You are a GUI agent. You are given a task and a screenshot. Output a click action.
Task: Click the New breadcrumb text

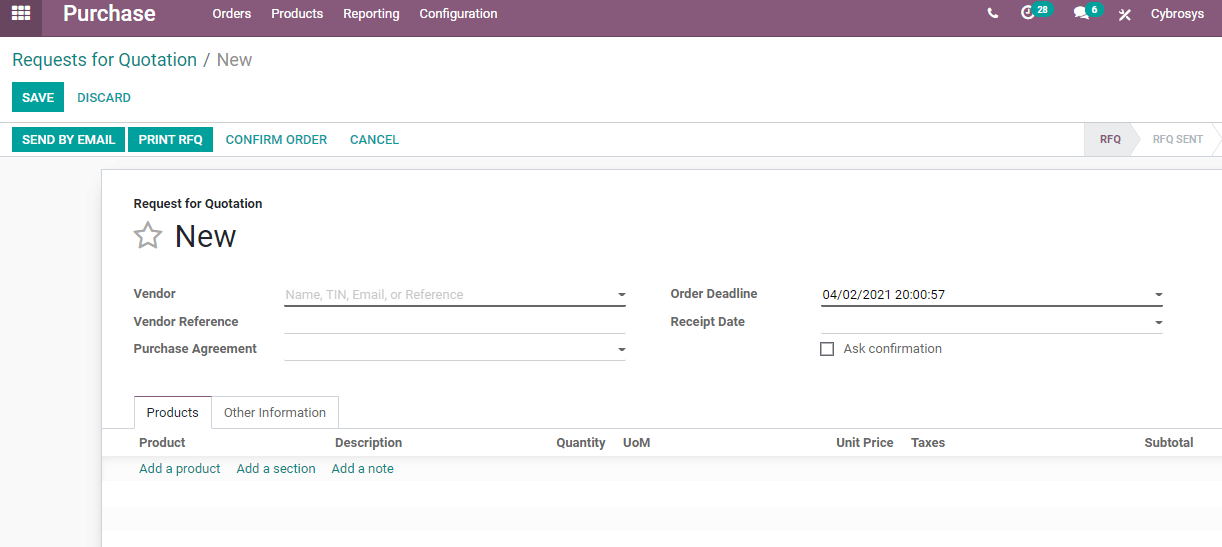tap(234, 60)
